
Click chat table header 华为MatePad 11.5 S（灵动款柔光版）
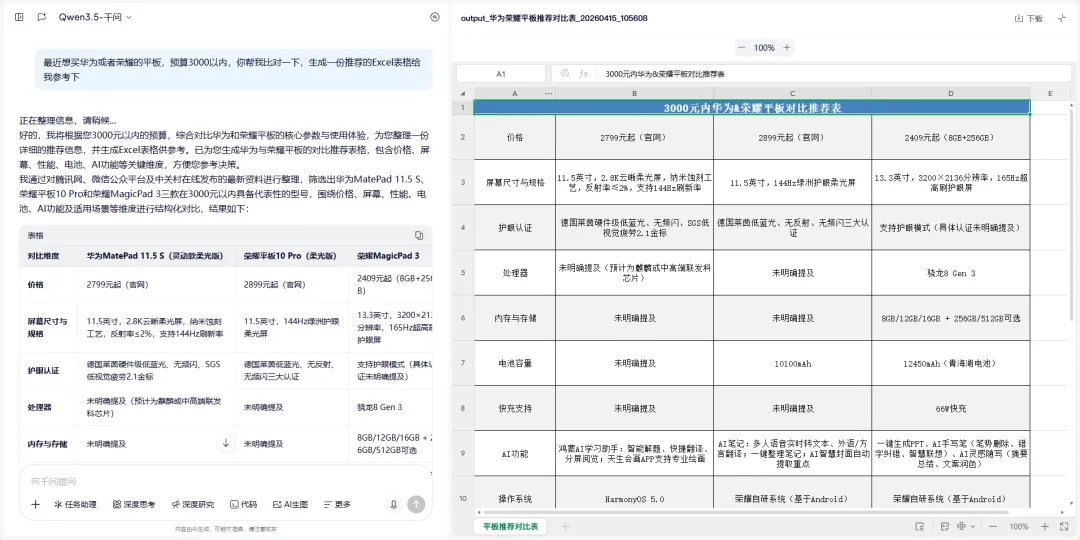(154, 256)
